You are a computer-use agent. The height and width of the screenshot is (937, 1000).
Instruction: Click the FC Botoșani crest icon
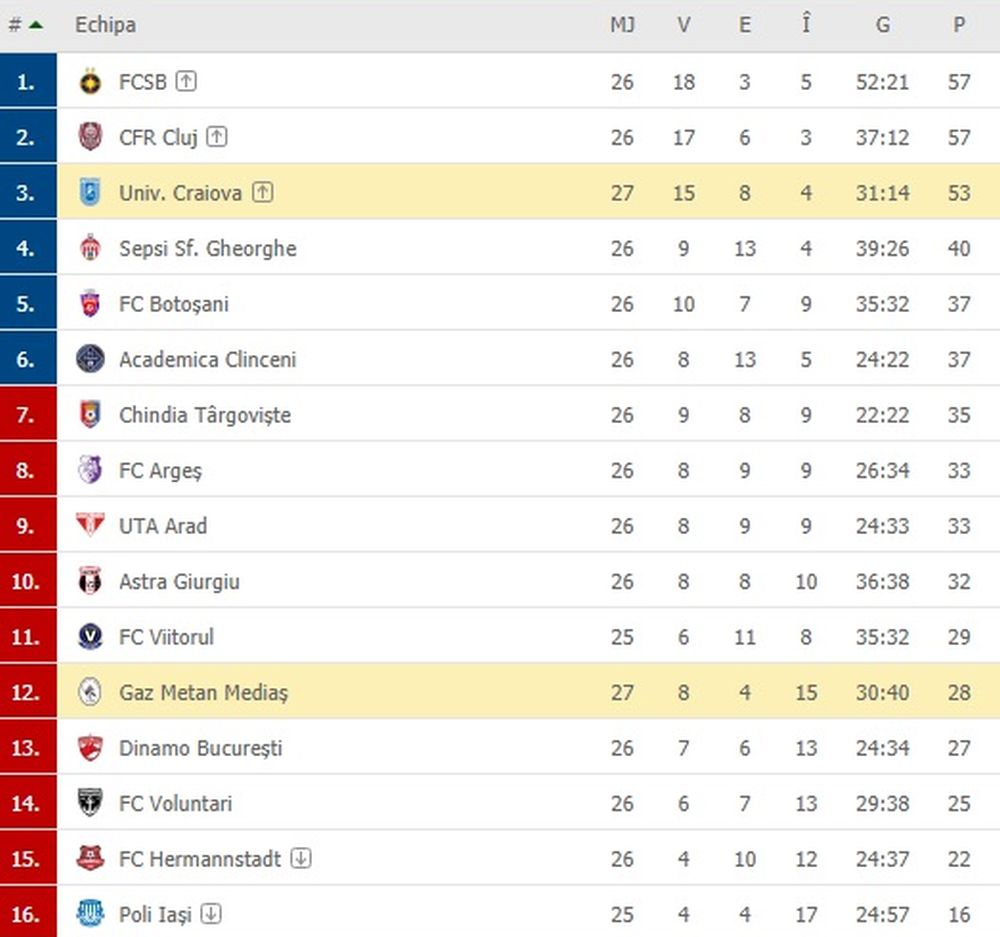click(90, 304)
